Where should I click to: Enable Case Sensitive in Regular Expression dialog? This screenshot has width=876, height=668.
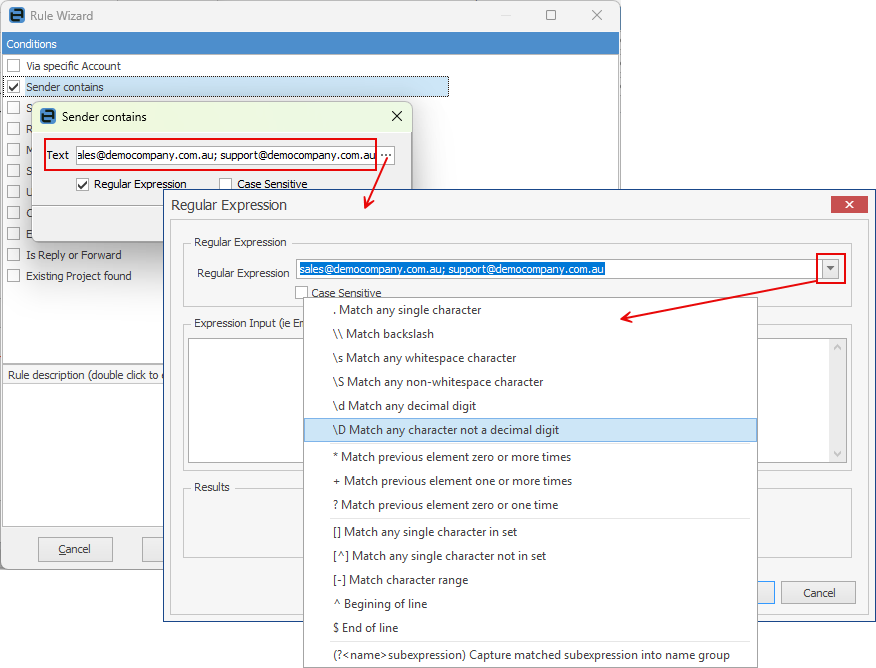302,292
